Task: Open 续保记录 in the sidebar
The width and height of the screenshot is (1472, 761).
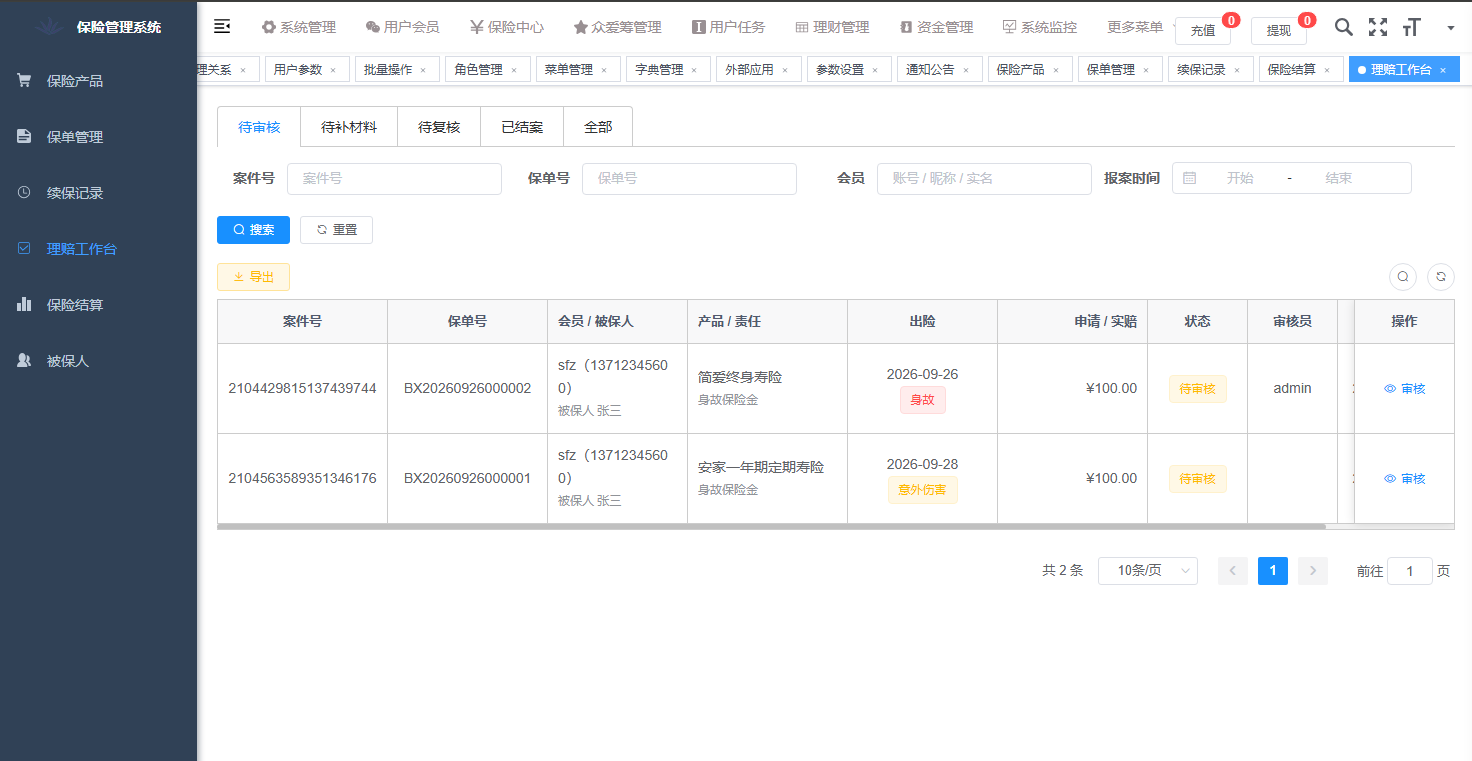Action: (x=98, y=193)
